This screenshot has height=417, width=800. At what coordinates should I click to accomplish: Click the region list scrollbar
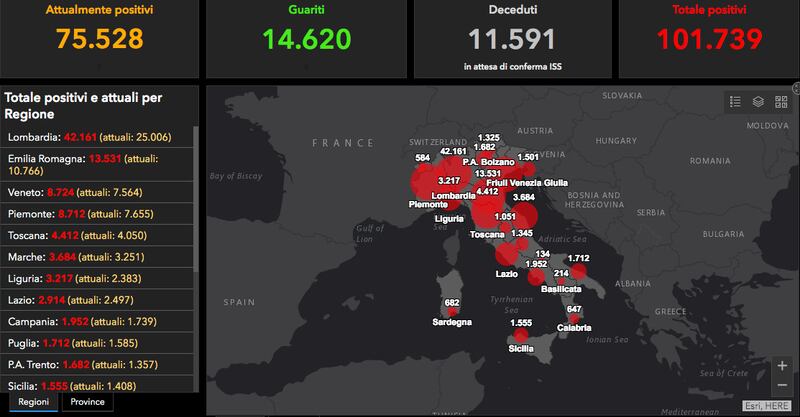(196, 199)
